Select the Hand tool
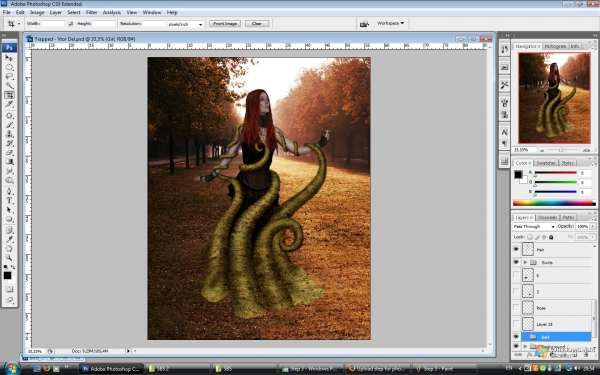 pyautogui.click(x=9, y=249)
